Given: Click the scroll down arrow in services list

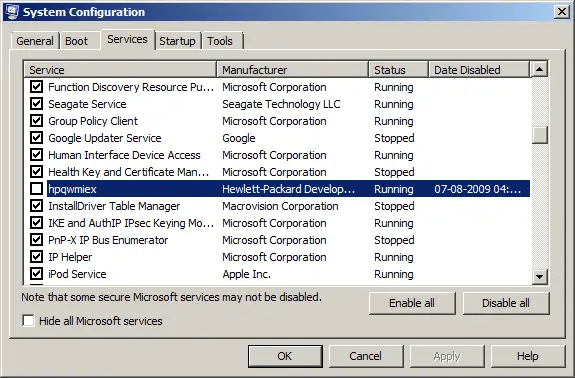Looking at the screenshot, I should (539, 276).
